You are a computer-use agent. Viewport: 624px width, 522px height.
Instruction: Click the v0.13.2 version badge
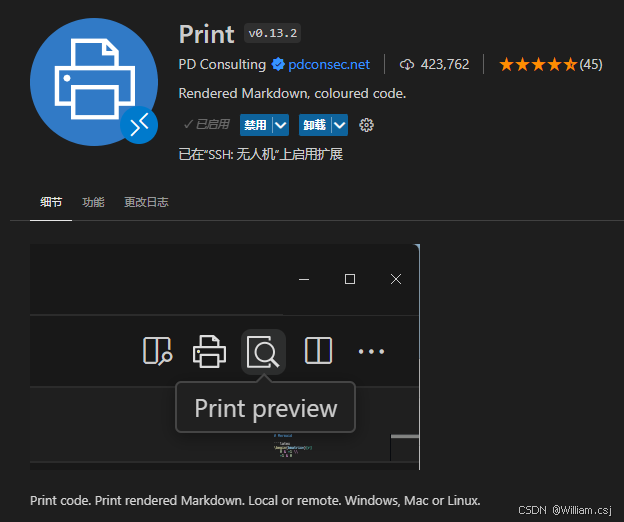[273, 33]
